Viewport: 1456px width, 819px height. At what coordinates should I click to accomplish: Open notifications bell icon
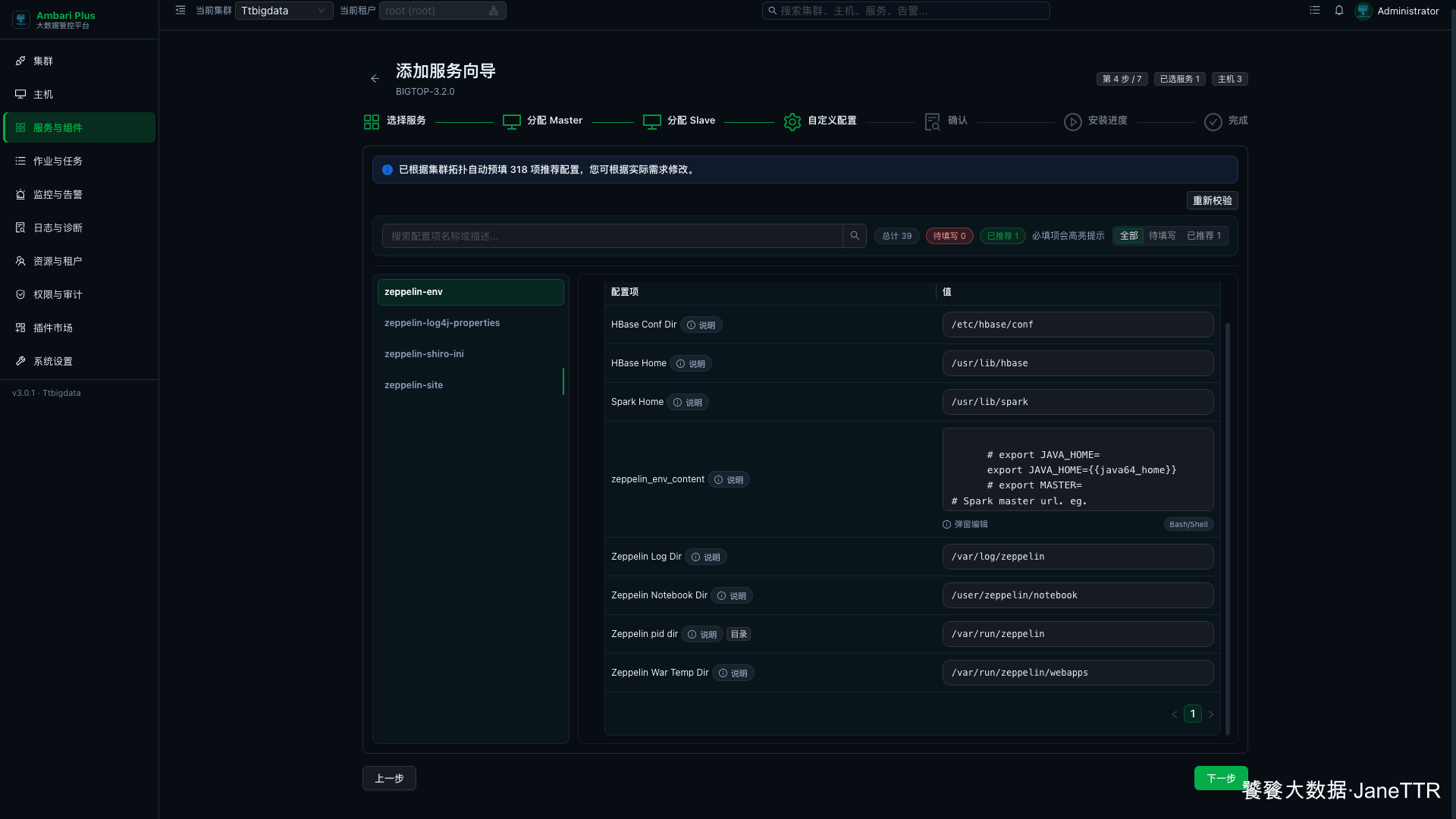point(1339,11)
